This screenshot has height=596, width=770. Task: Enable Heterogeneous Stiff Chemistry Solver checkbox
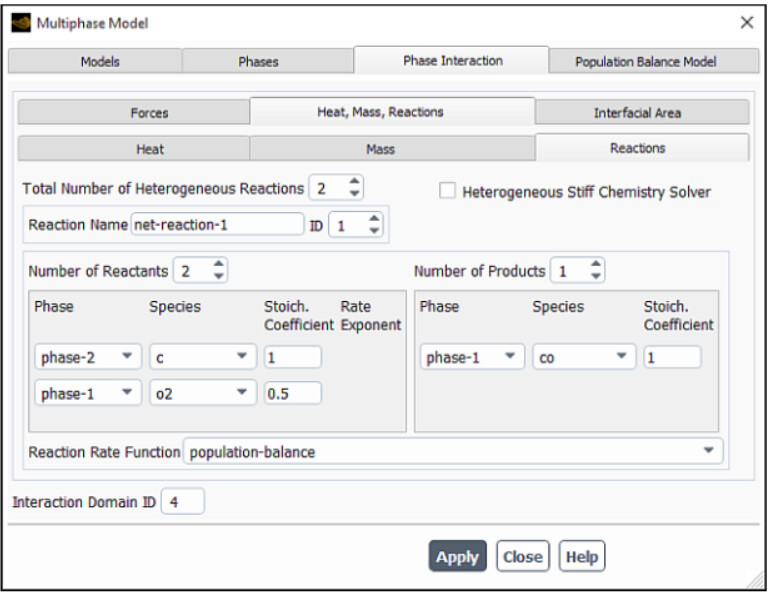tap(447, 192)
